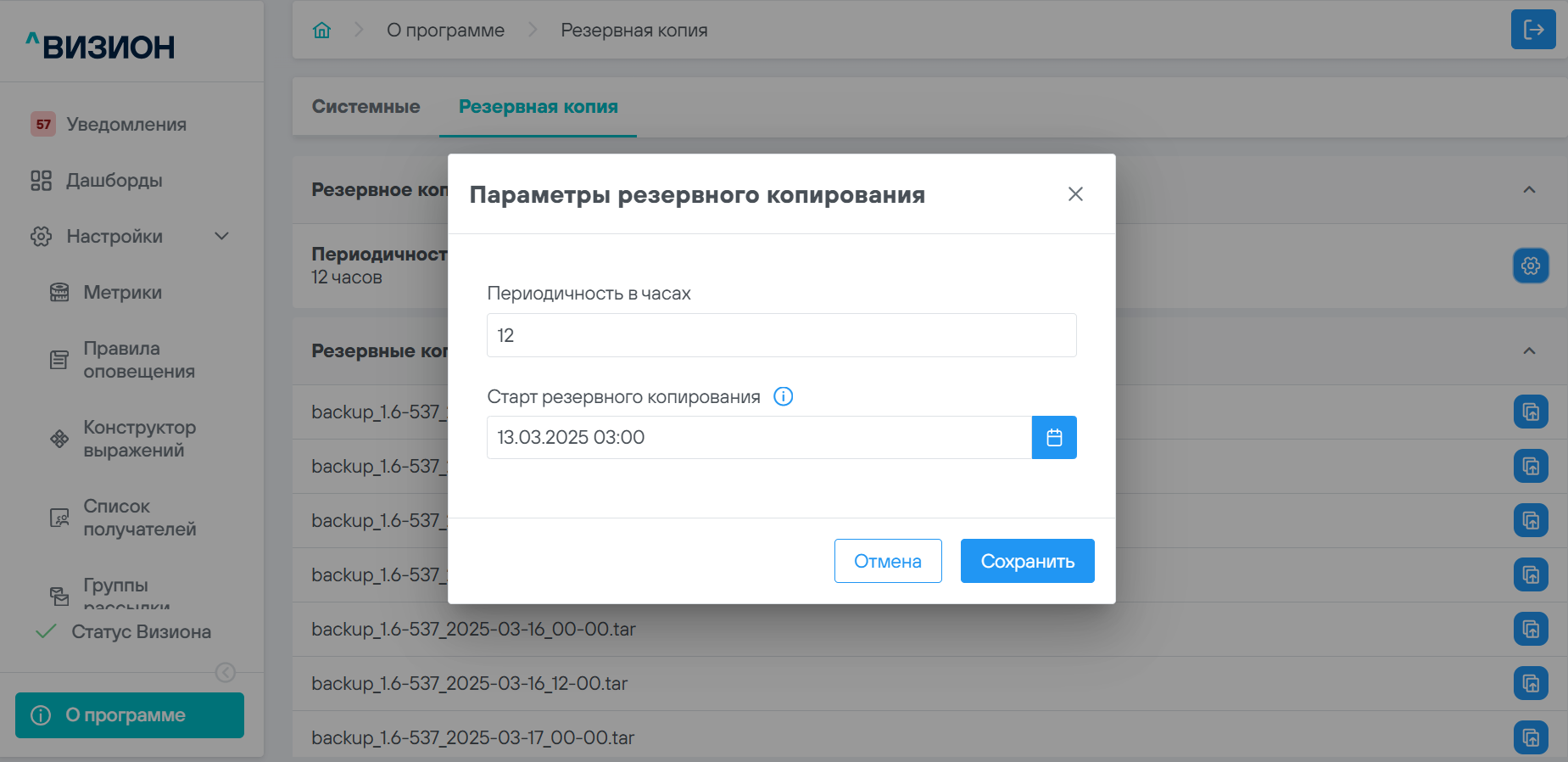Collapse the Резервное копирование section chevron
Image resolution: width=1568 pixels, height=762 pixels.
pyautogui.click(x=1529, y=190)
